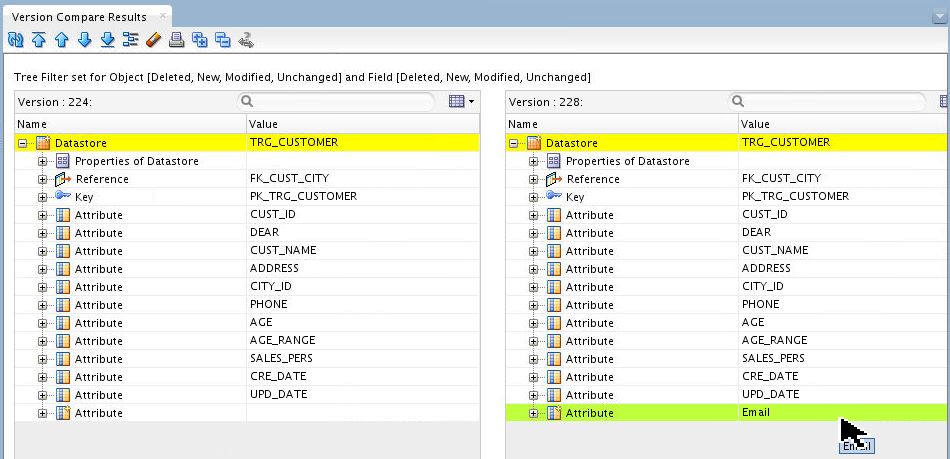Close the Version Compare Results tab
The height and width of the screenshot is (459, 950).
click(x=161, y=17)
